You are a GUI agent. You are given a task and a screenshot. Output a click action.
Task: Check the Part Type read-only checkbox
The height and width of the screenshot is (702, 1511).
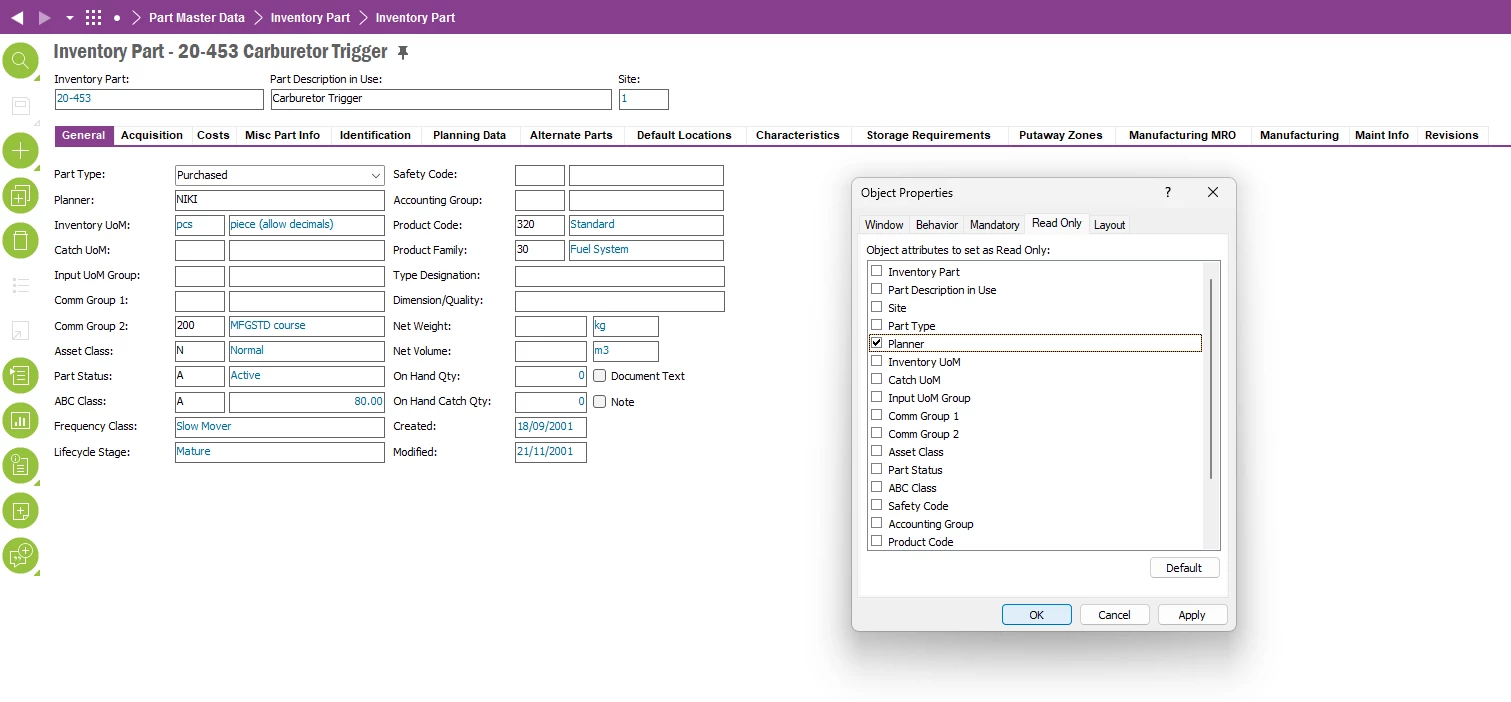coord(877,325)
